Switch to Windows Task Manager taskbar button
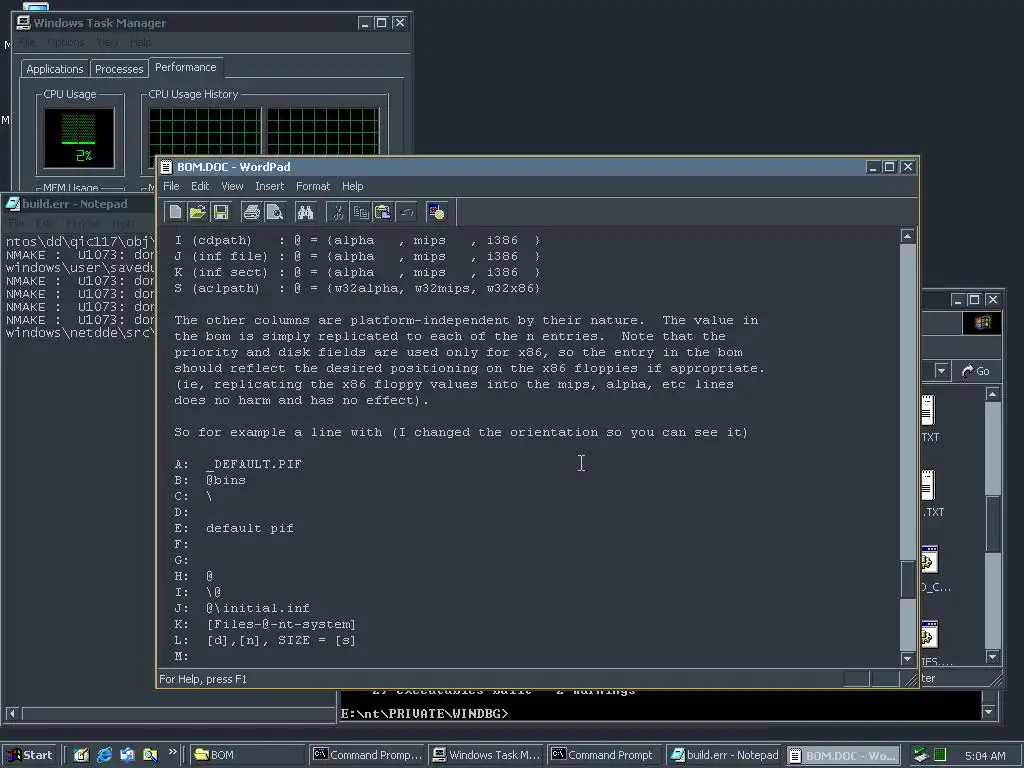This screenshot has width=1024, height=768. click(x=487, y=755)
